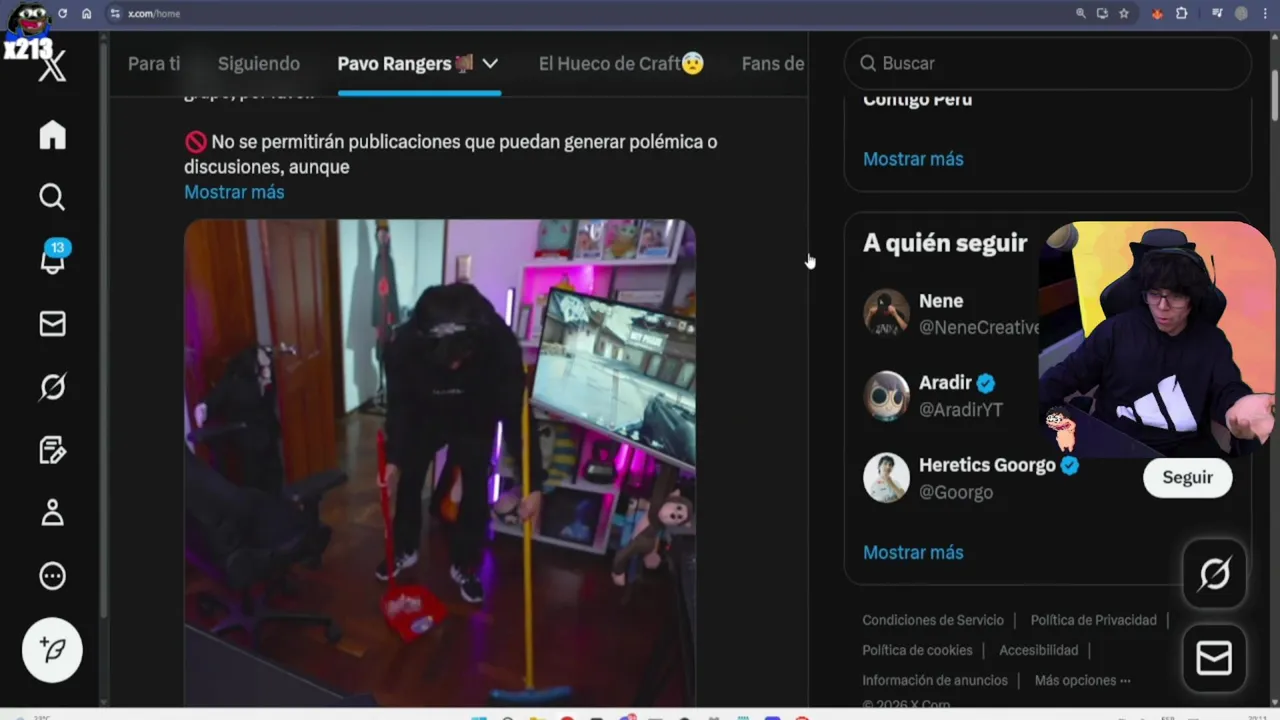This screenshot has width=1280, height=720.
Task: Click the X logo in sidebar
Action: [52, 68]
